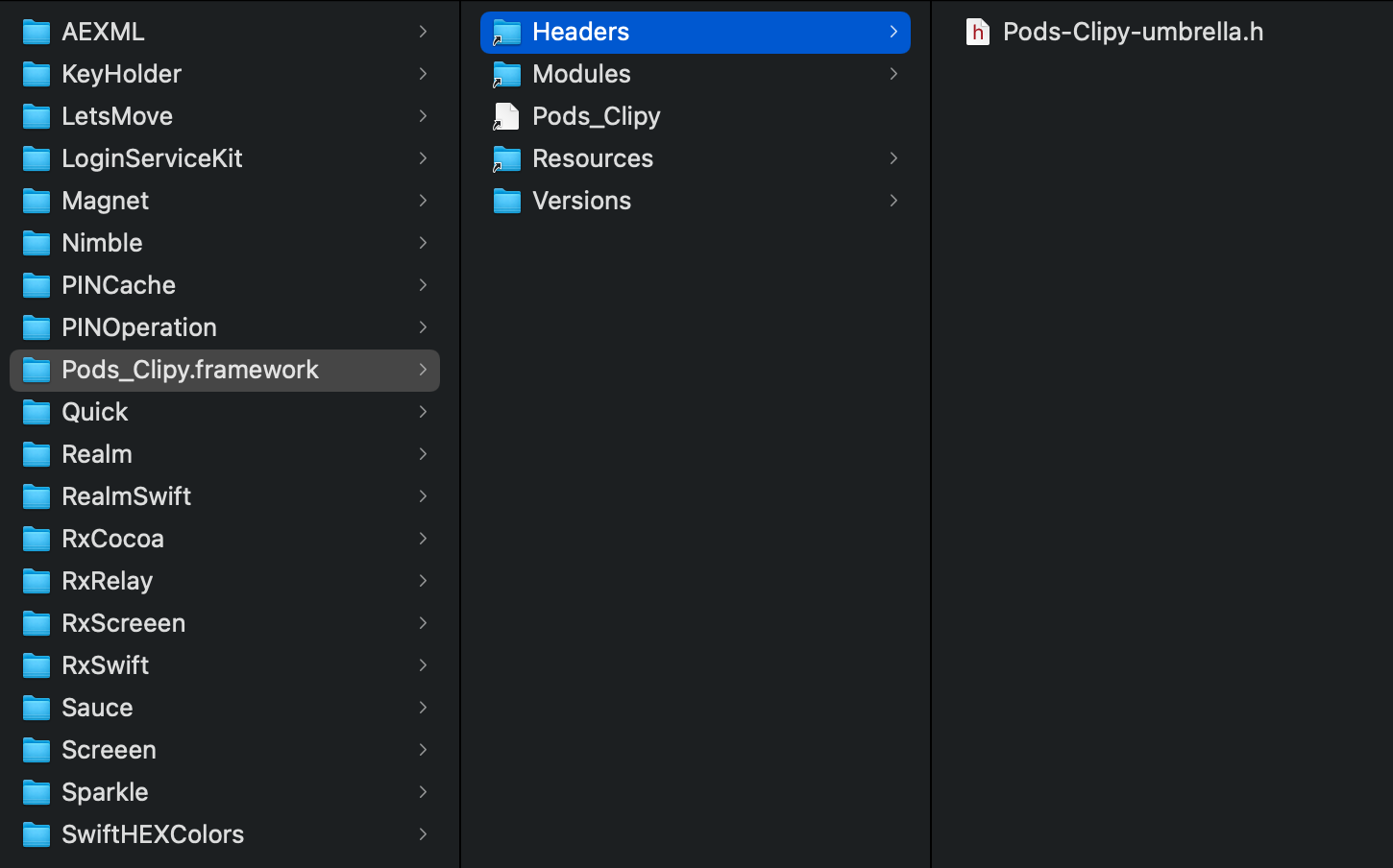Expand the Modules folder chevron
Screen dimensions: 1393x868
pyautogui.click(x=893, y=74)
